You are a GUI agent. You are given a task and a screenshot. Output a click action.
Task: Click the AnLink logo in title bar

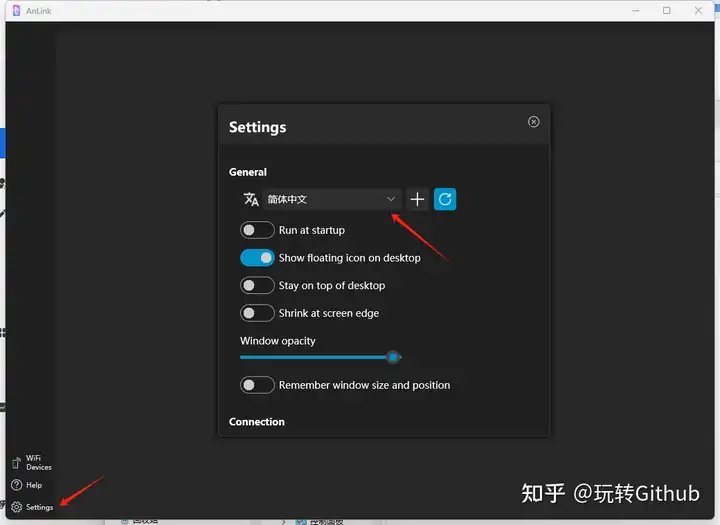pyautogui.click(x=11, y=10)
